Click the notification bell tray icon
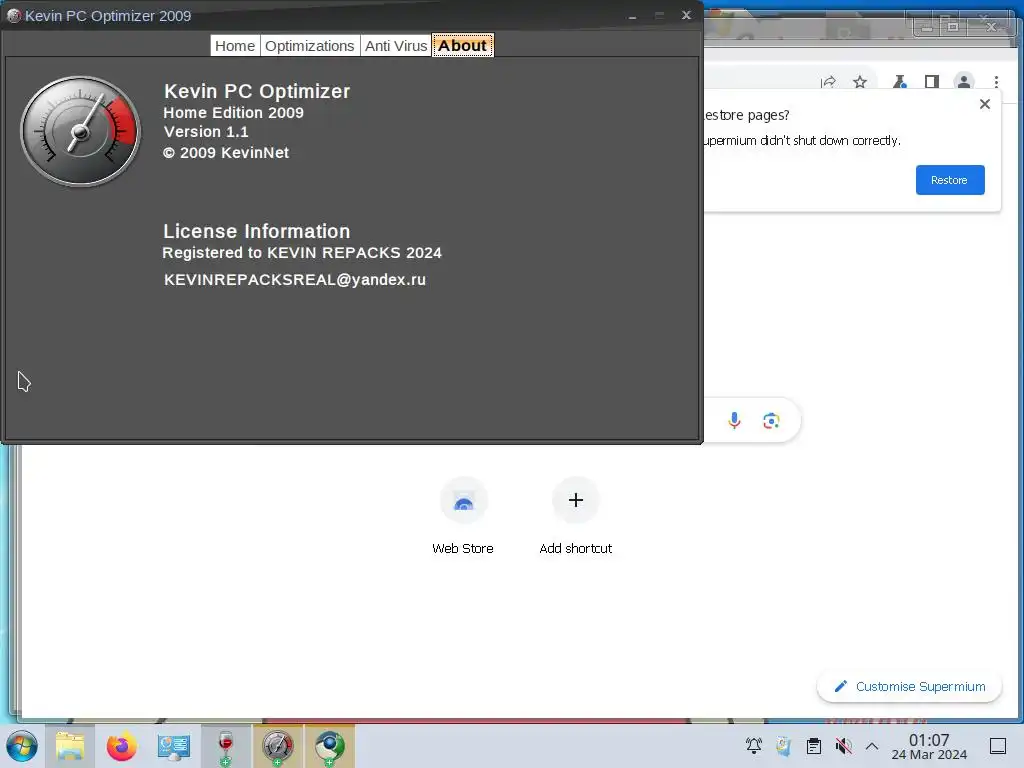This screenshot has width=1024, height=768. (x=754, y=745)
